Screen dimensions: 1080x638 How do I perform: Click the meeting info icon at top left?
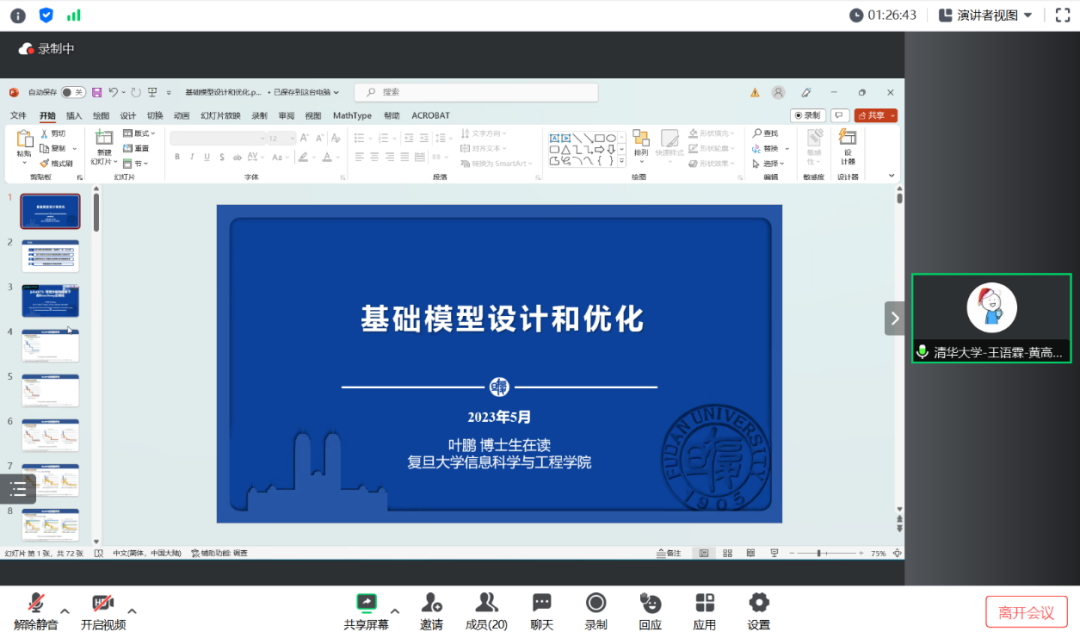pyautogui.click(x=18, y=15)
